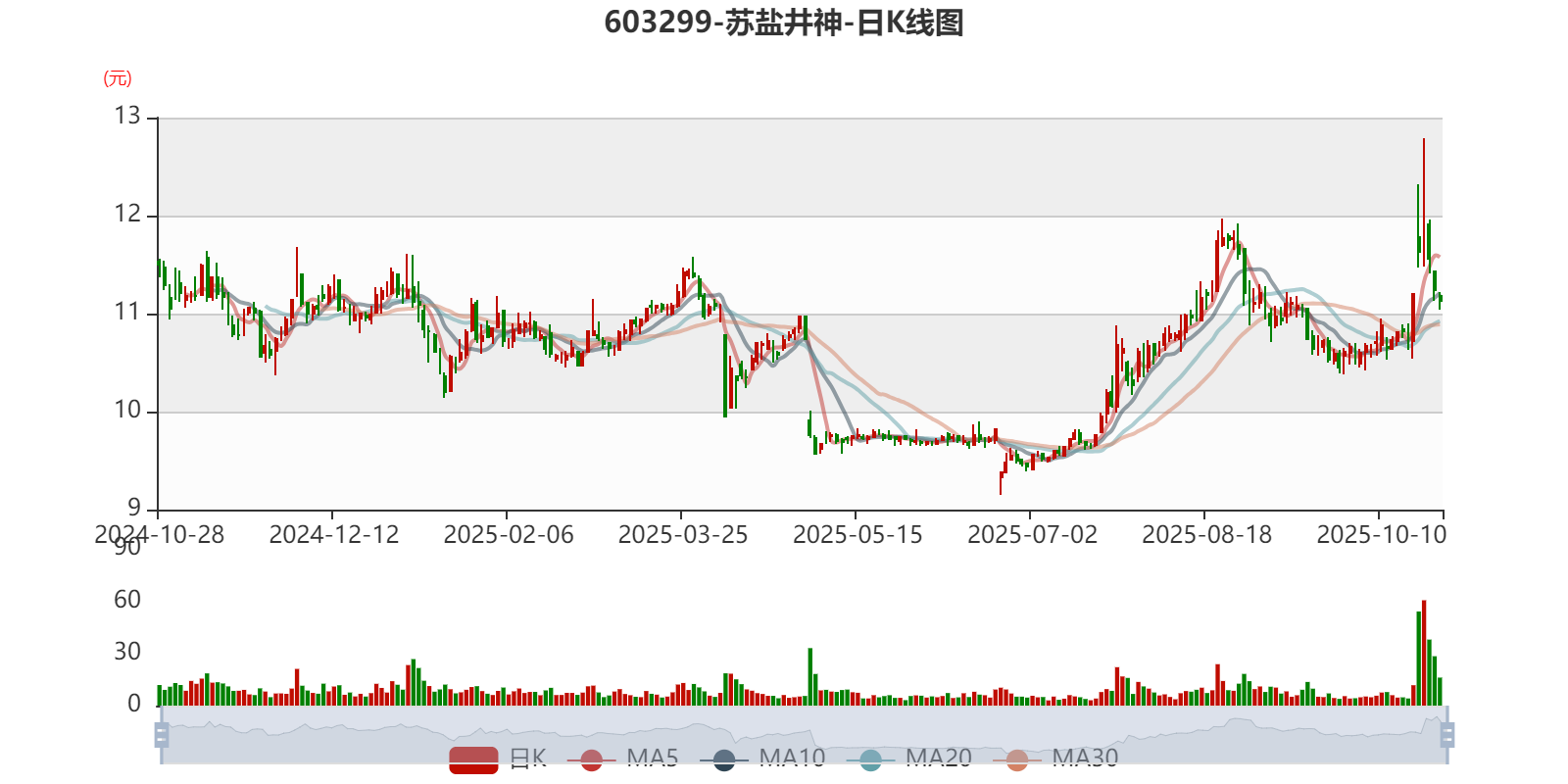Viewport: 1568px width, 784px height.
Task: Click the left handle of the zoom slider
Action: [162, 735]
